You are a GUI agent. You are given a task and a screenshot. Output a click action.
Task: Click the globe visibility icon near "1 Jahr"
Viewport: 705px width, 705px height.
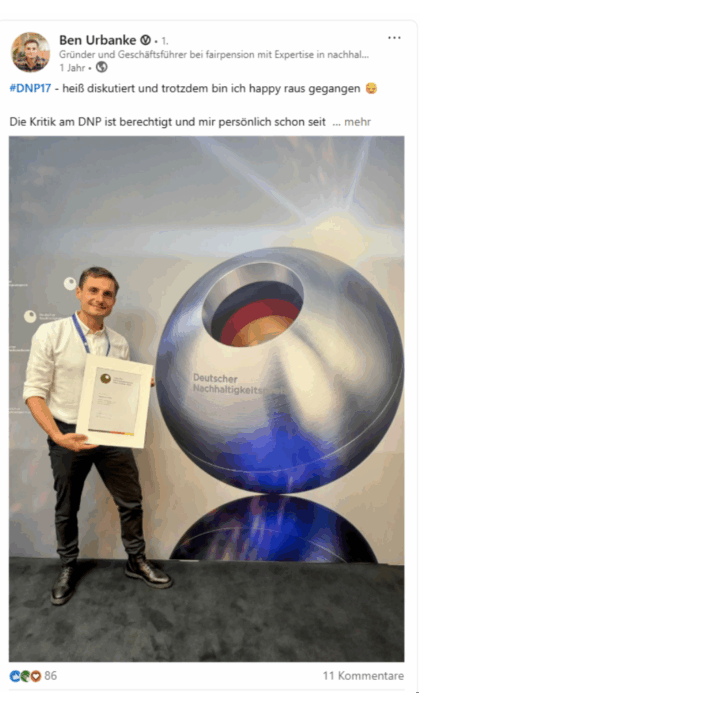click(102, 67)
